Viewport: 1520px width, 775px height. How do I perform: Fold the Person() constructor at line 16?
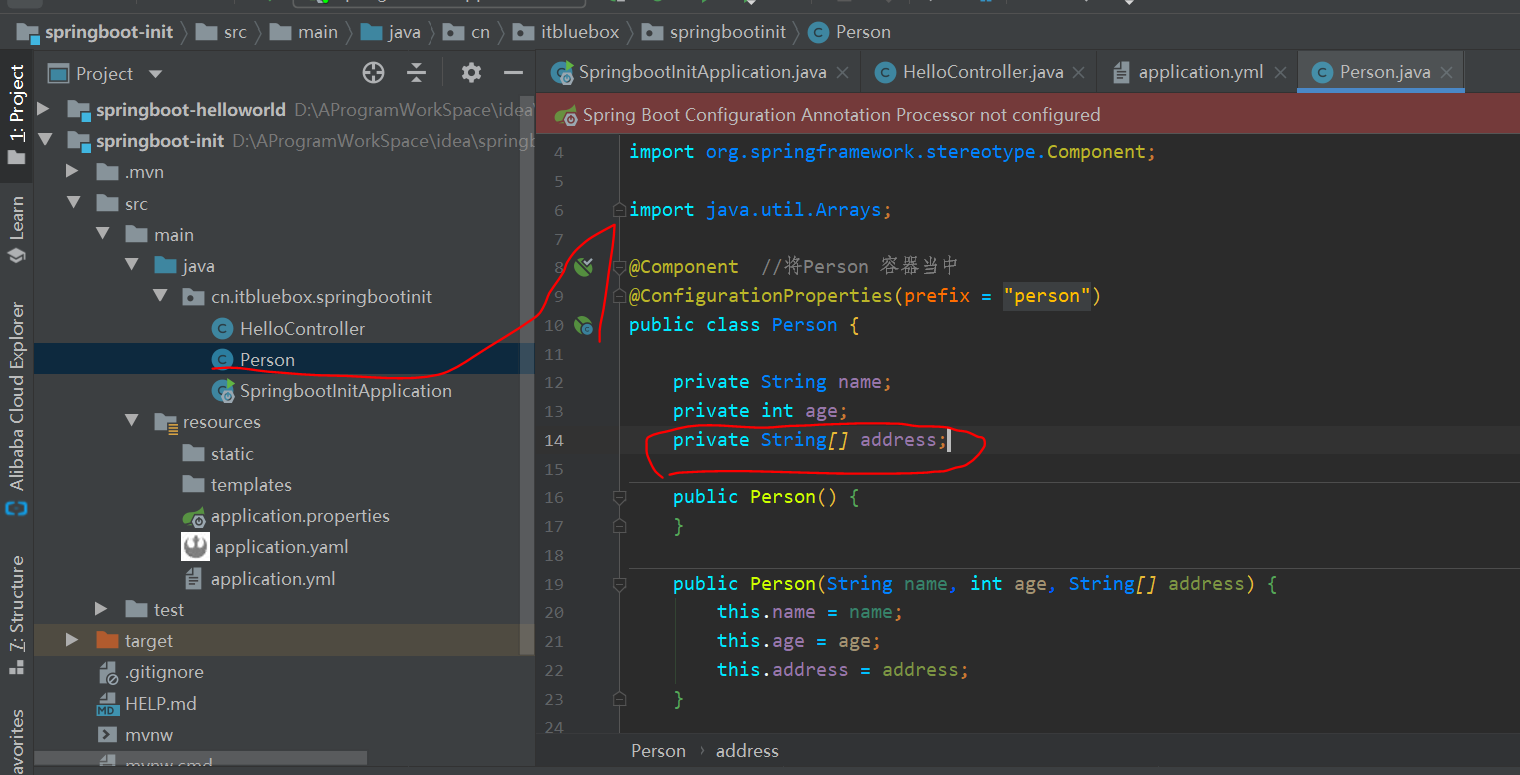[619, 496]
